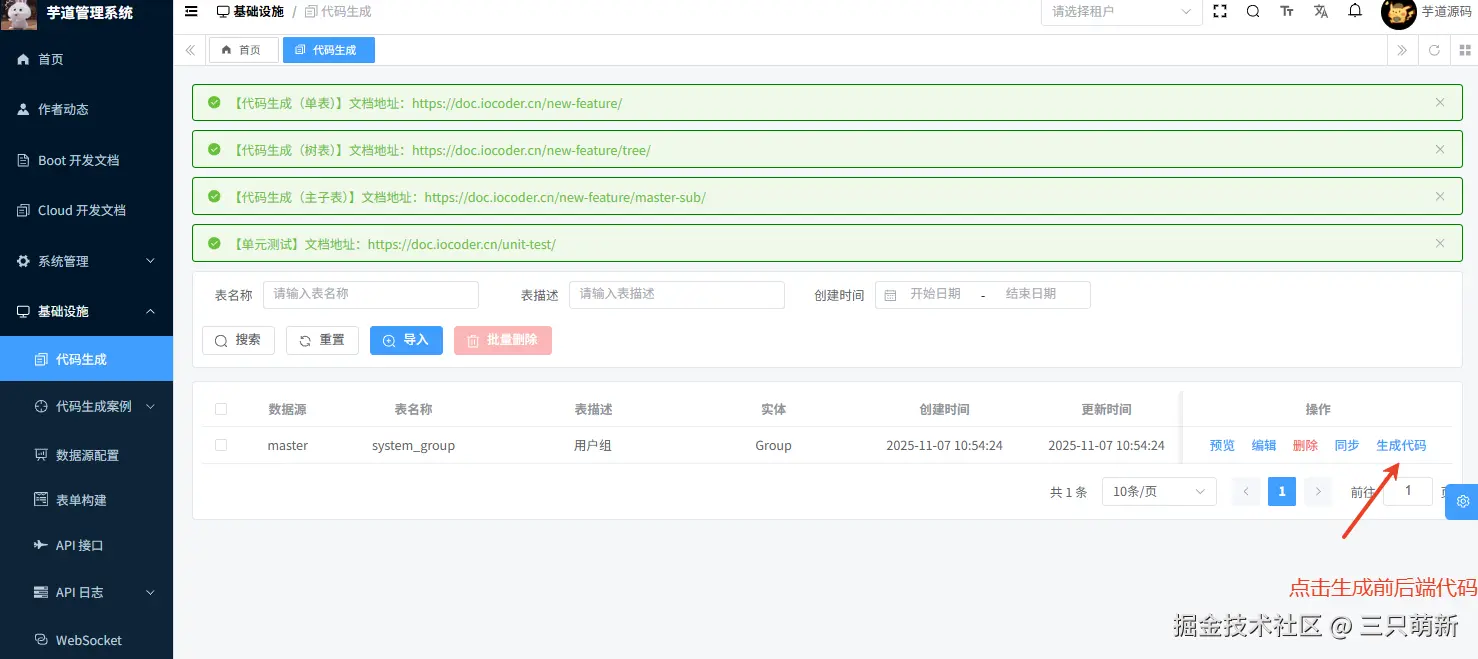Toggle fullscreen mode icon

click(x=1219, y=12)
